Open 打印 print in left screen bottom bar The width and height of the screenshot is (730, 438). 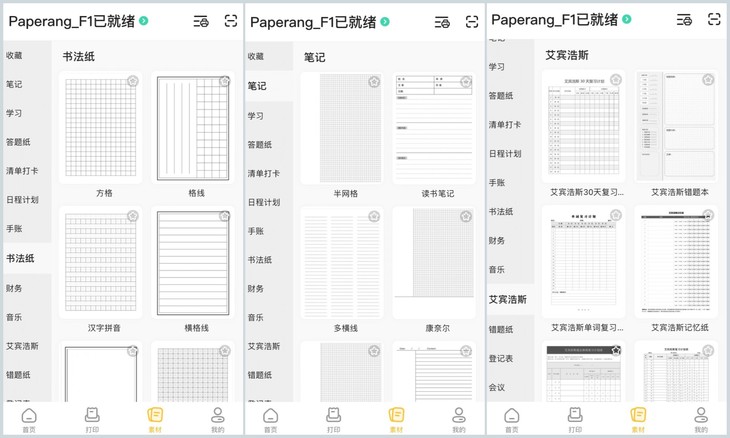[x=92, y=420]
